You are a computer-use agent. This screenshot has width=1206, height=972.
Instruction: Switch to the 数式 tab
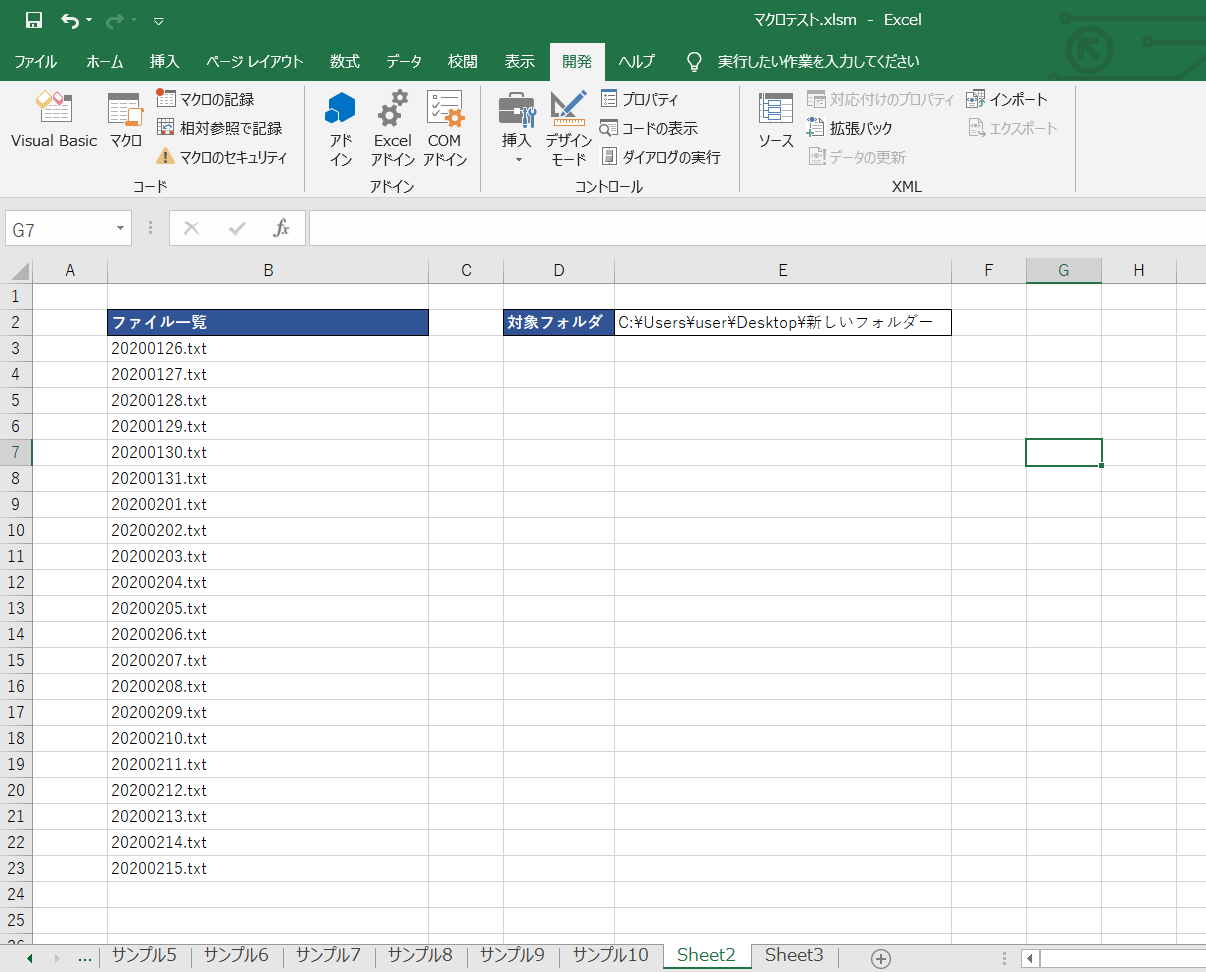344,61
